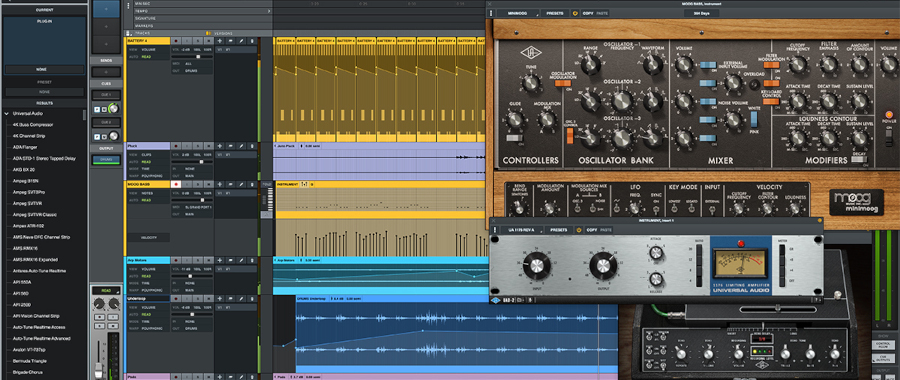Click COPY in the 1176 plug-in header

click(x=592, y=230)
